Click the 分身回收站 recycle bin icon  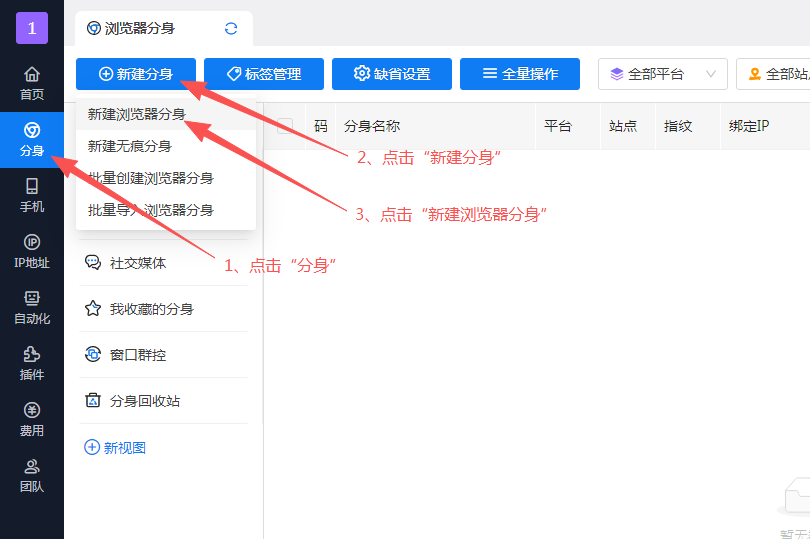coord(93,401)
